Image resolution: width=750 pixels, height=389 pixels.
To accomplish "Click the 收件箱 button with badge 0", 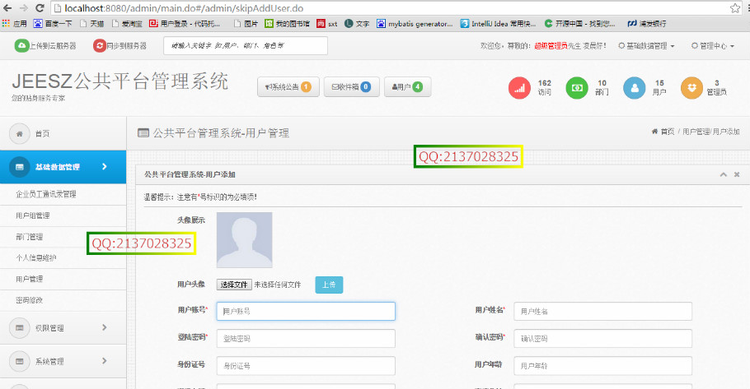I will (352, 87).
